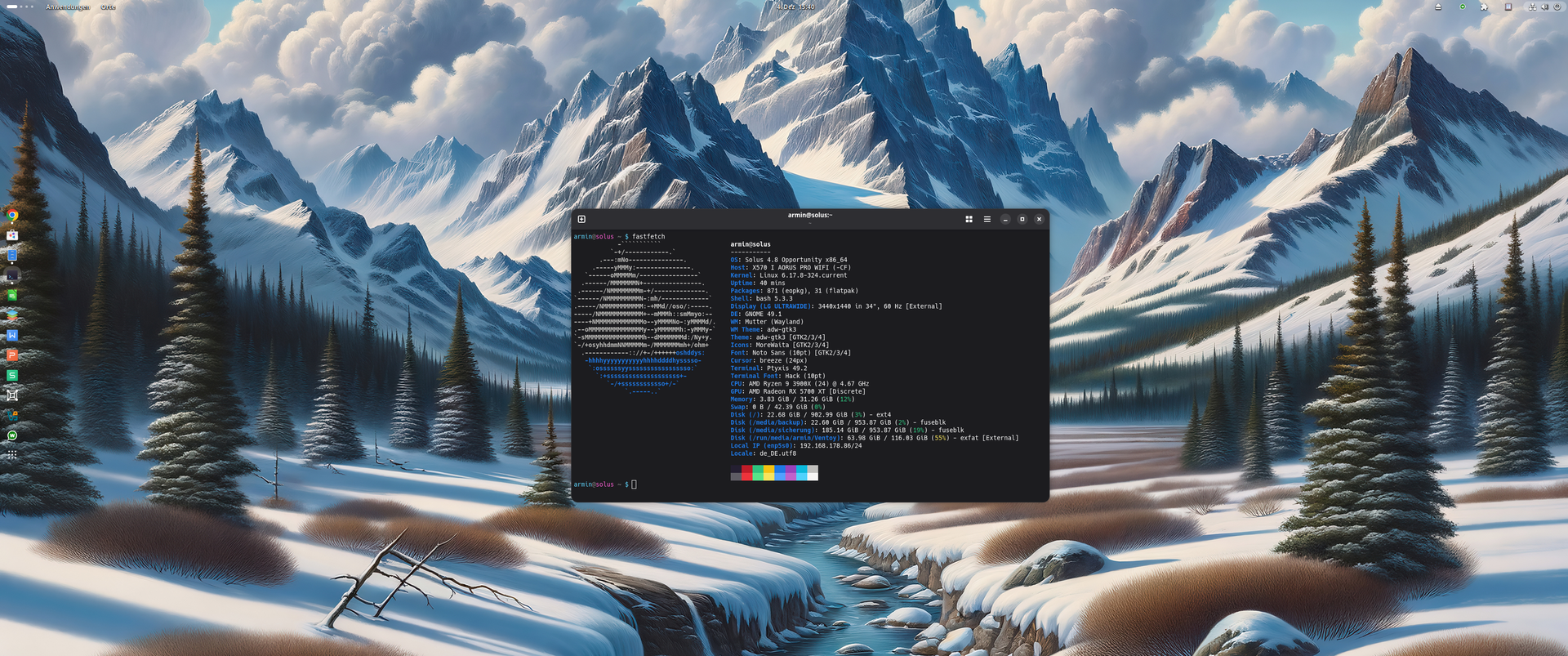Open the Orte menu in top bar

point(108,7)
